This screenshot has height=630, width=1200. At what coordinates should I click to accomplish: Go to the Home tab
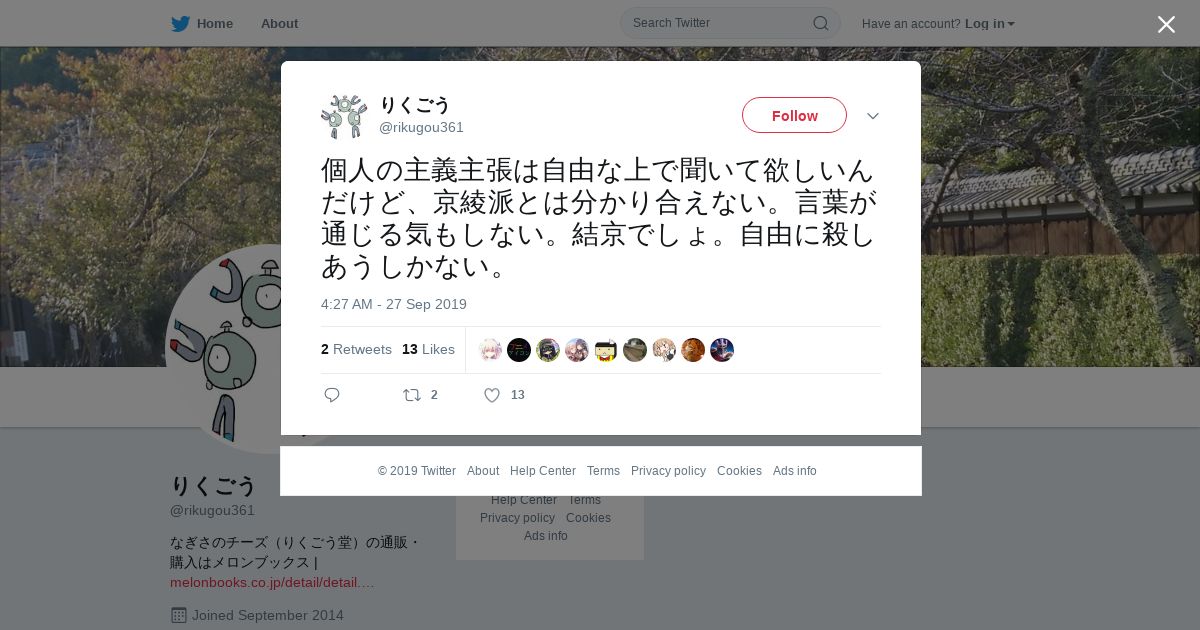click(202, 23)
